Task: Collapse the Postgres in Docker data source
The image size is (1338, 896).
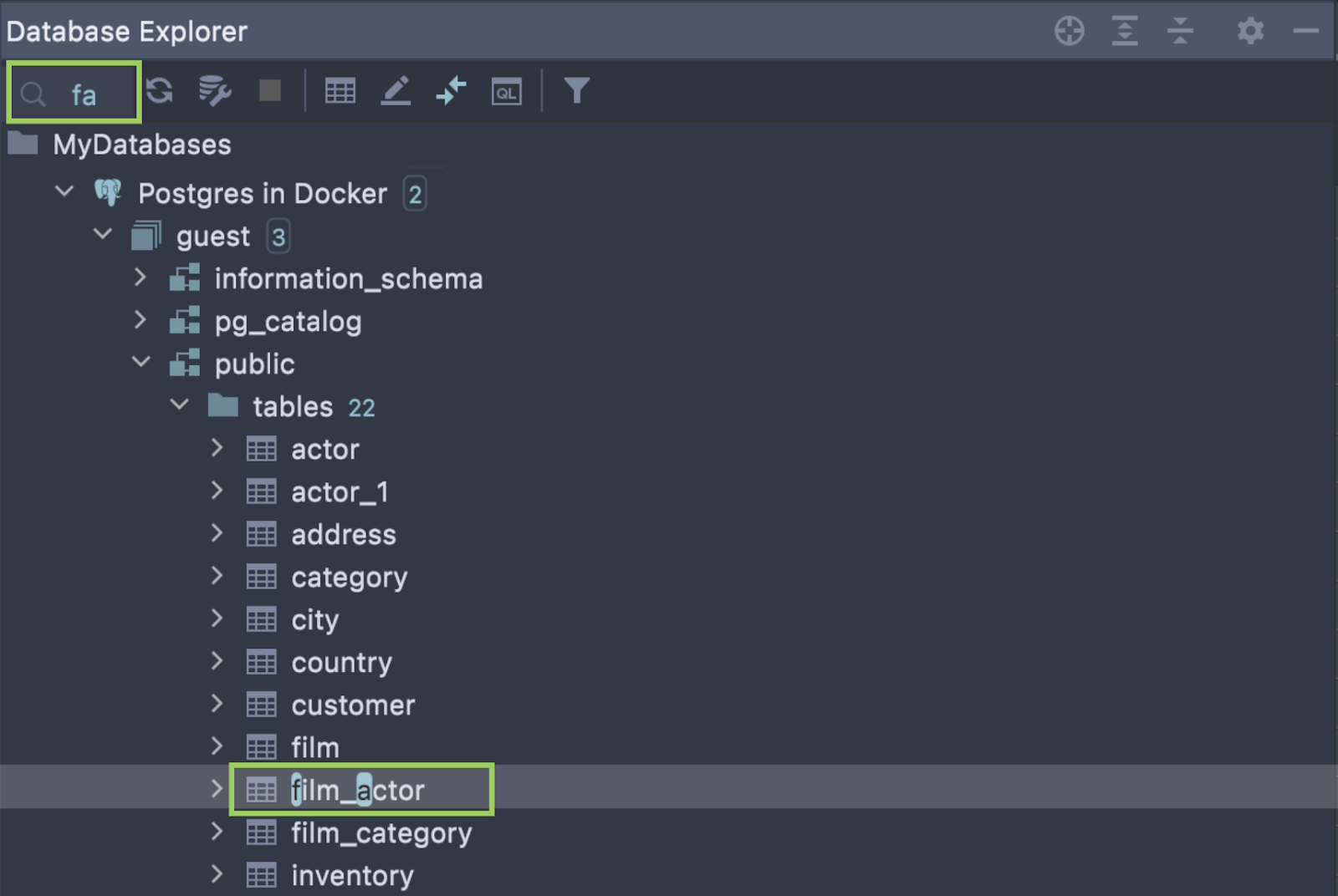Action: coord(64,191)
